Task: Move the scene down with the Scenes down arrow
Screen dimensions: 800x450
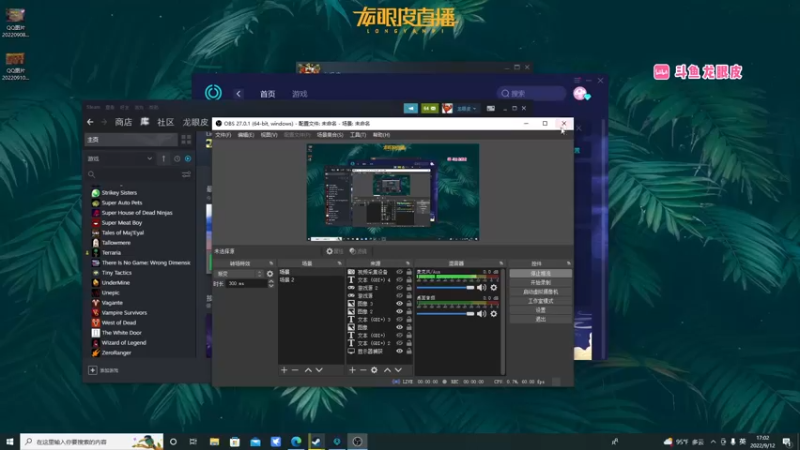Action: pos(319,370)
